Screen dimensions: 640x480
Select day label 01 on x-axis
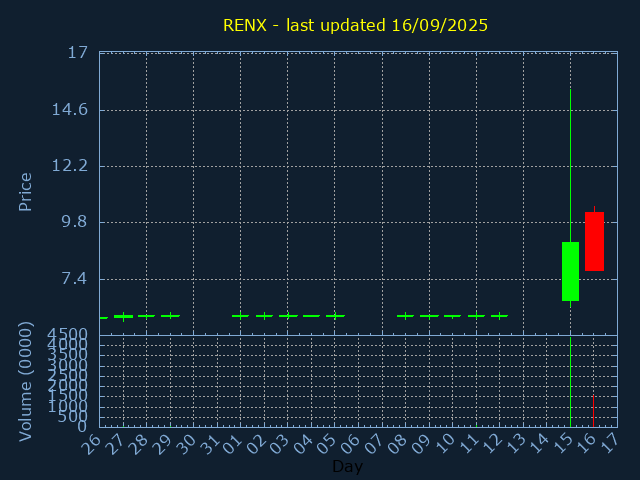coord(232,444)
